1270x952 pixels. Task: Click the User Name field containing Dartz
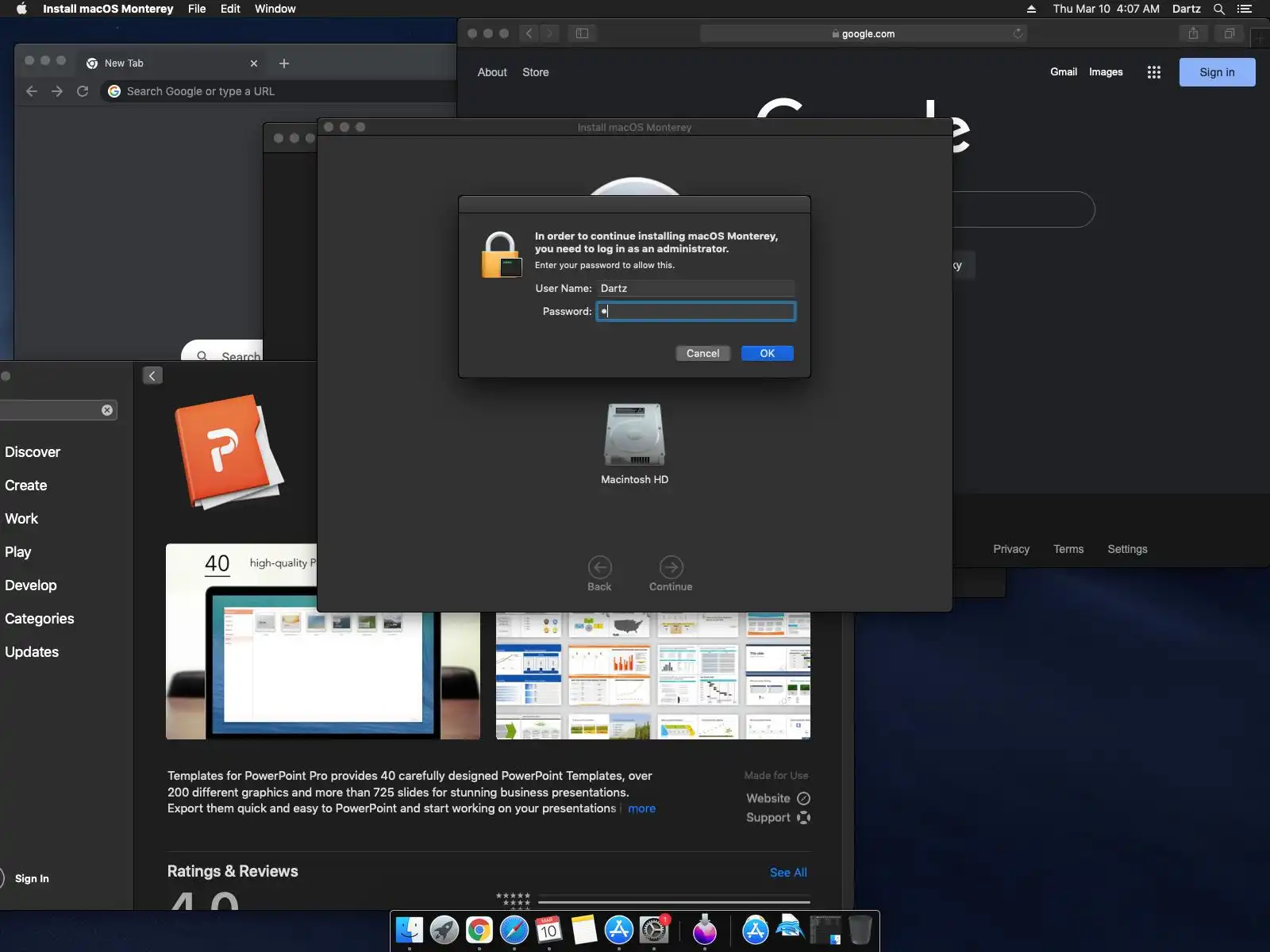pyautogui.click(x=696, y=288)
